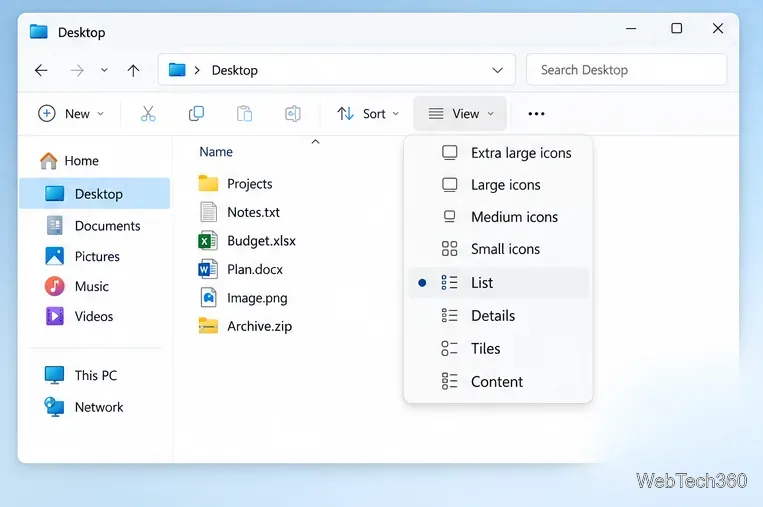Viewport: 763px width, 507px height.
Task: Switch to Content view
Action: pos(498,382)
